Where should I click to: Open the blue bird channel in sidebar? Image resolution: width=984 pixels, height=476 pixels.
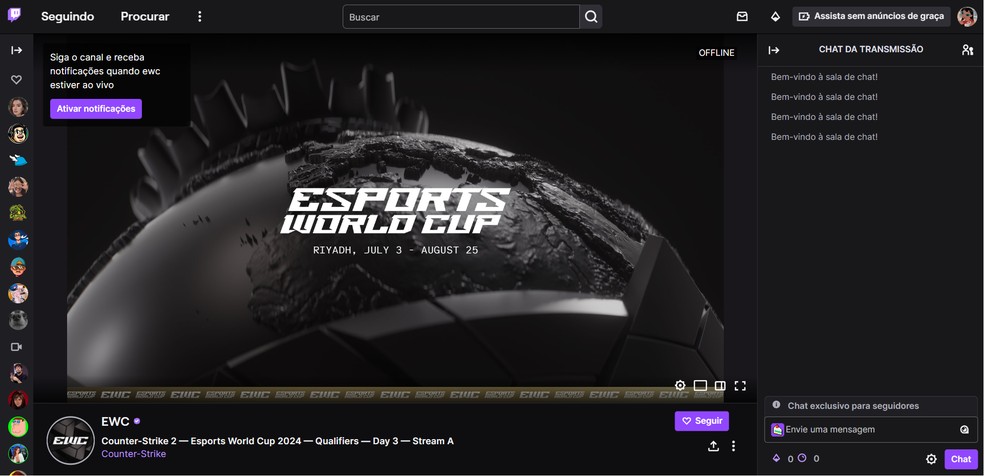pos(18,160)
